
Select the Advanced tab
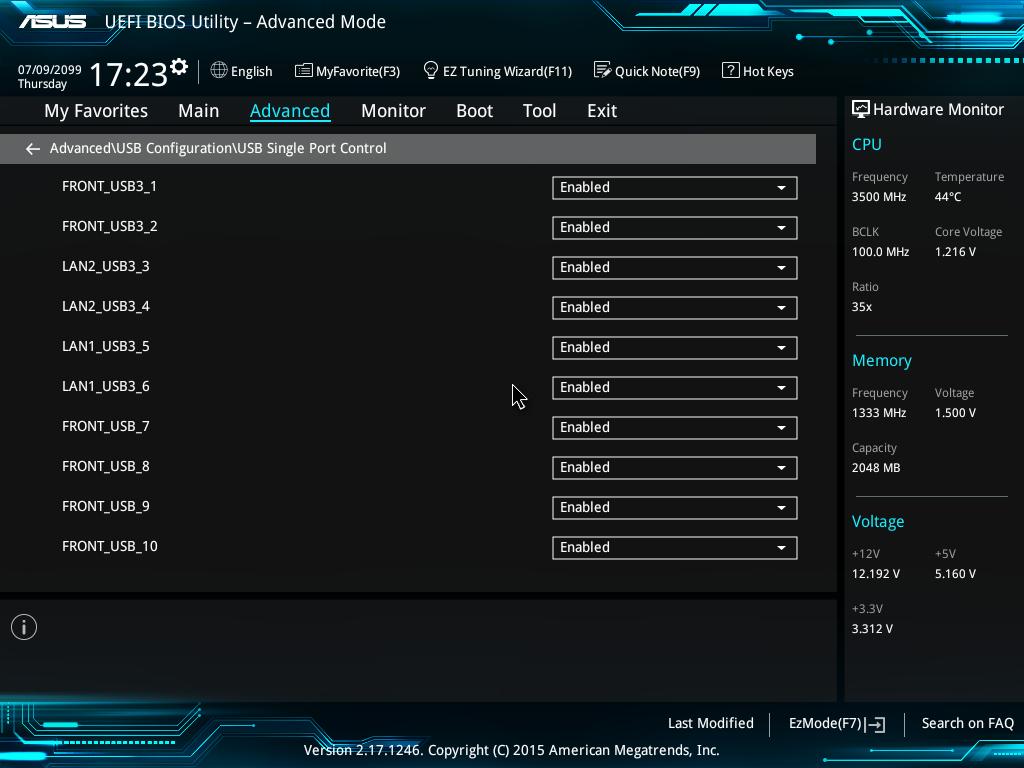[x=290, y=111]
